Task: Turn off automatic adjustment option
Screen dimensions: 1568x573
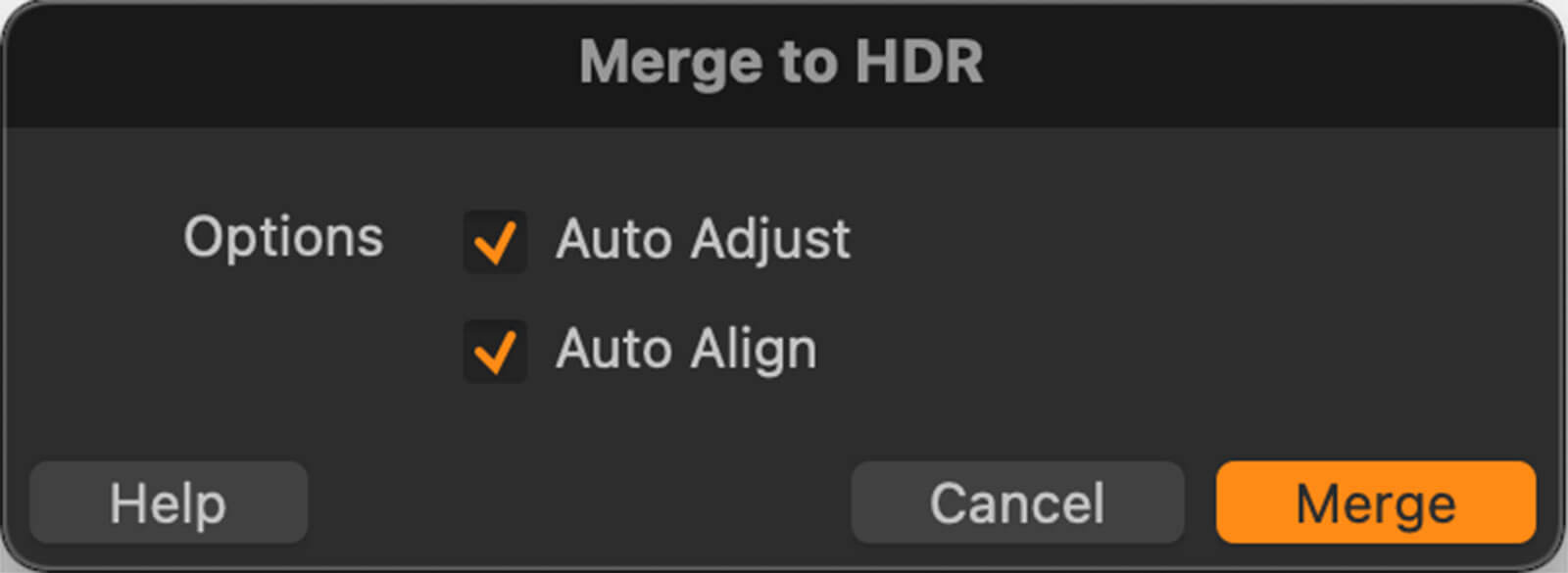Action: tap(495, 241)
